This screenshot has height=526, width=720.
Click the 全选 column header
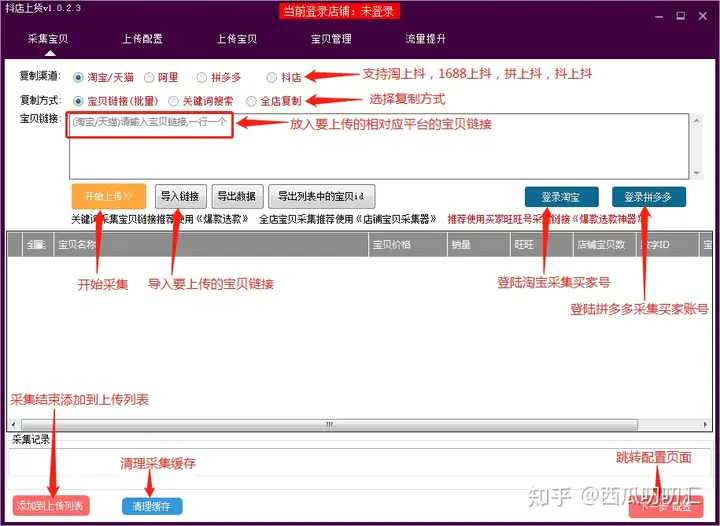tap(38, 245)
